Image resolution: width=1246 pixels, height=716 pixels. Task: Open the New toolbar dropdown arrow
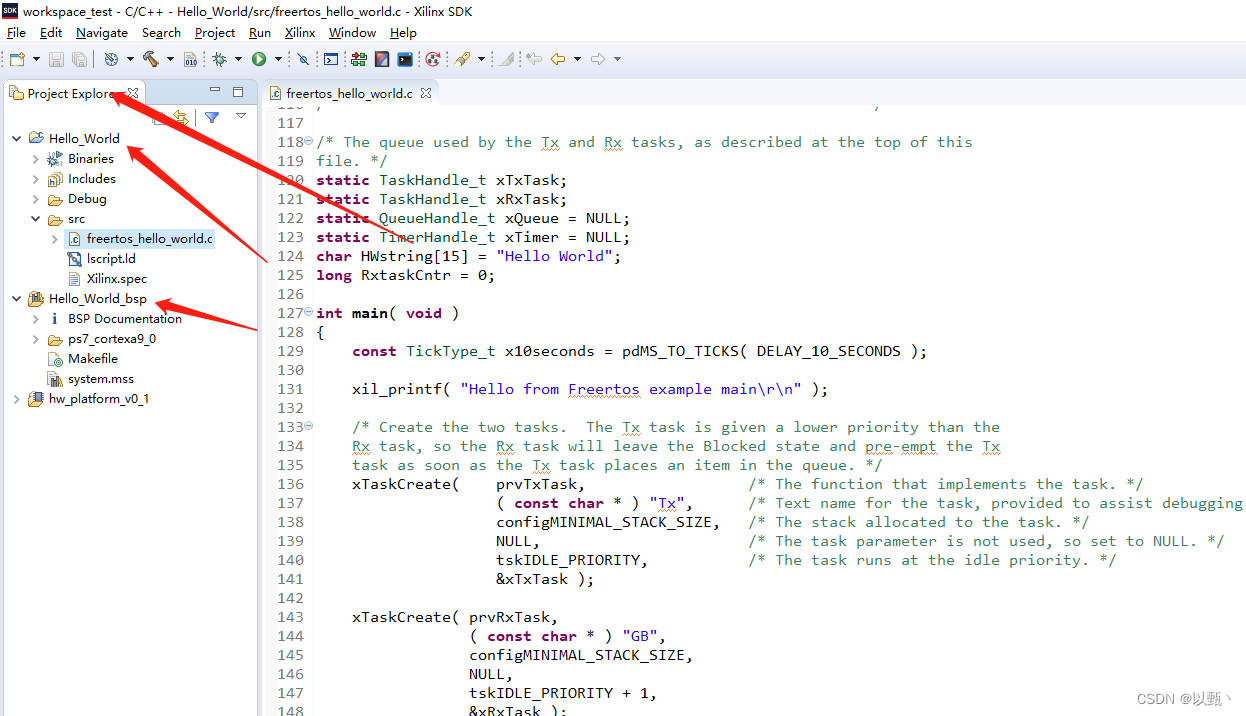pos(35,59)
